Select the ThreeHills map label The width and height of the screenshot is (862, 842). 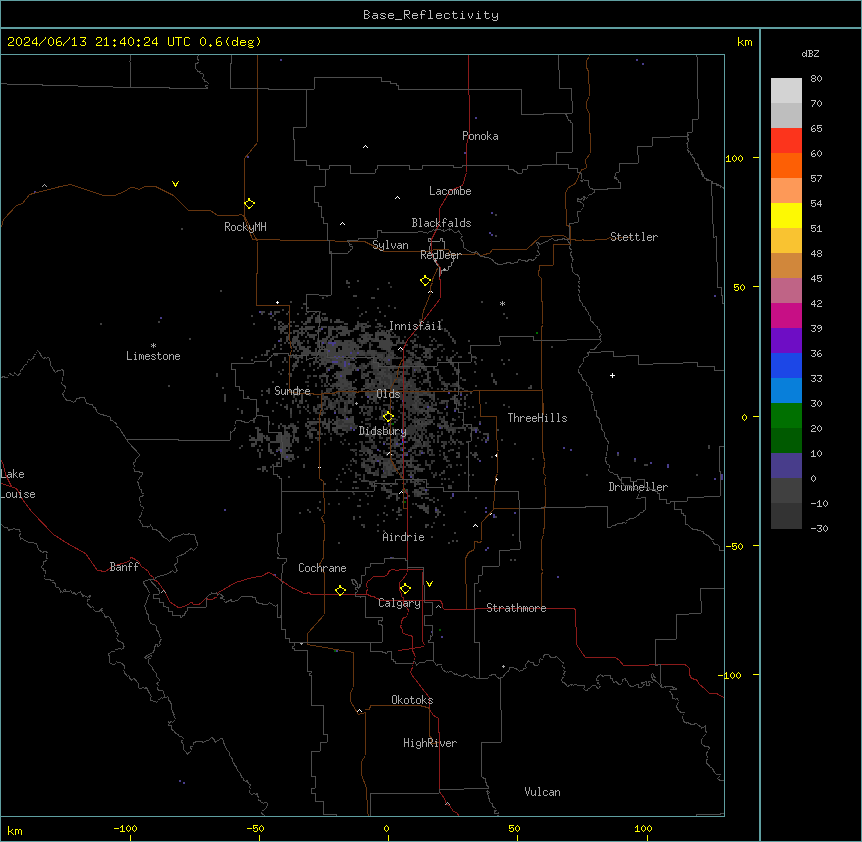pos(537,418)
